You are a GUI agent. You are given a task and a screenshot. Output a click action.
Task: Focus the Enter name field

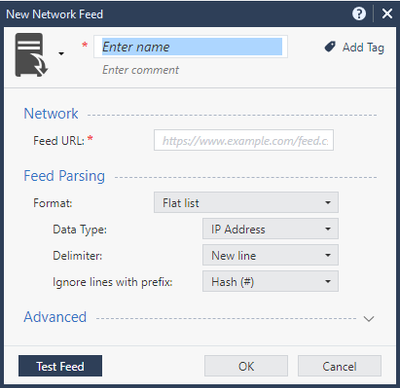191,47
